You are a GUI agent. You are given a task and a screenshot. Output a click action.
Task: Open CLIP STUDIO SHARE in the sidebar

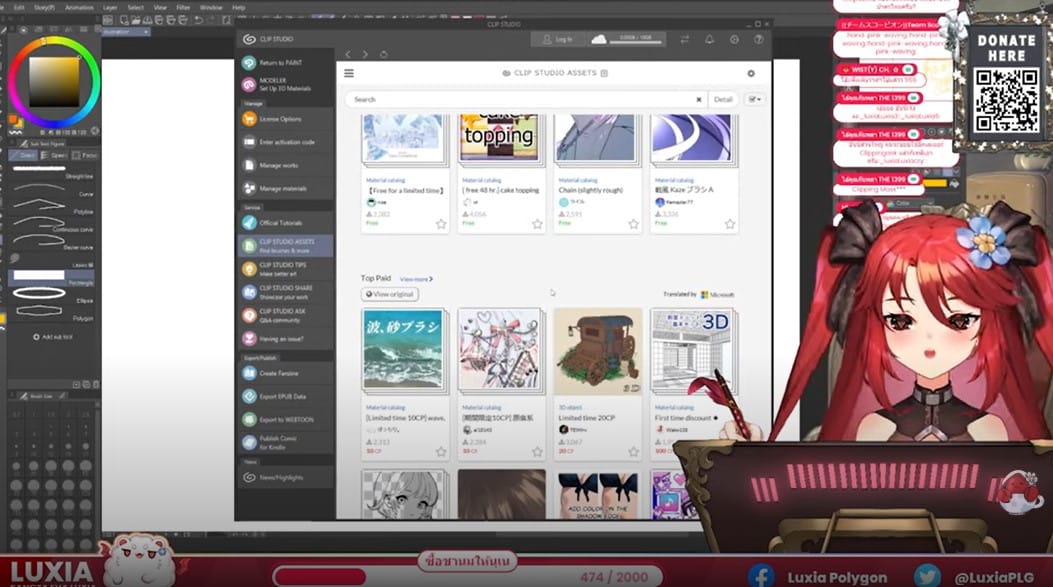pyautogui.click(x=285, y=292)
